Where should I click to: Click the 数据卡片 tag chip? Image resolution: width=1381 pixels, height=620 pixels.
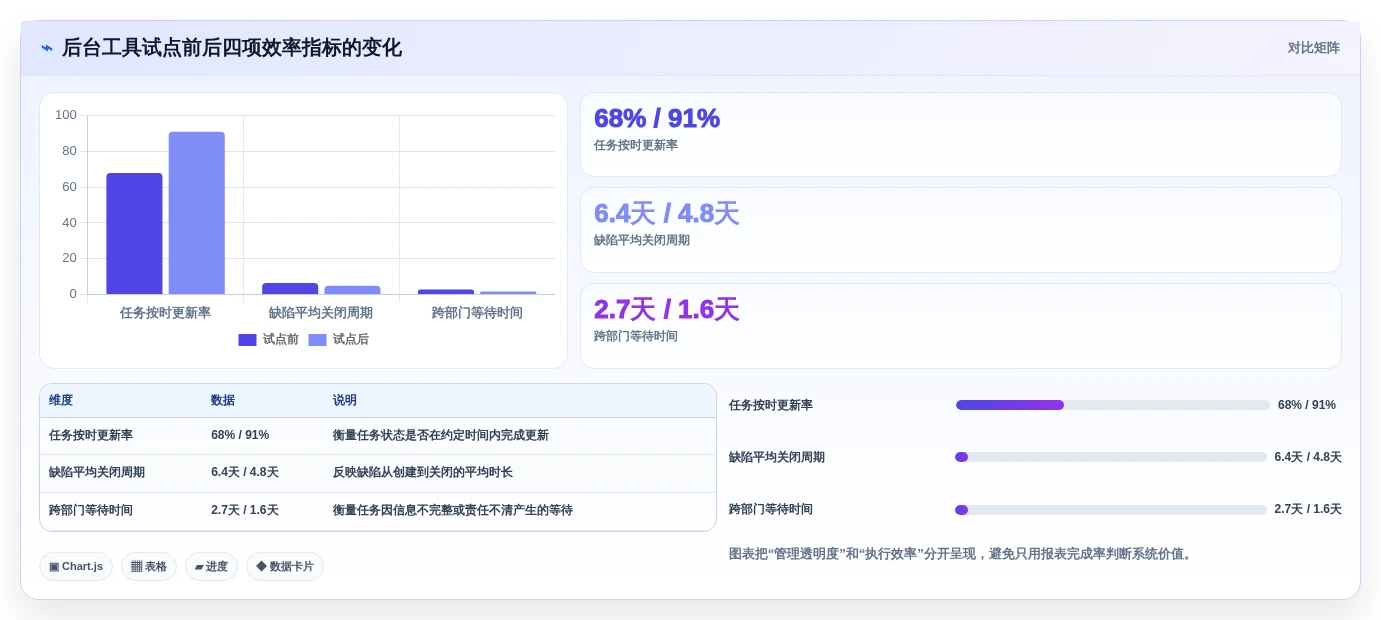[x=285, y=566]
